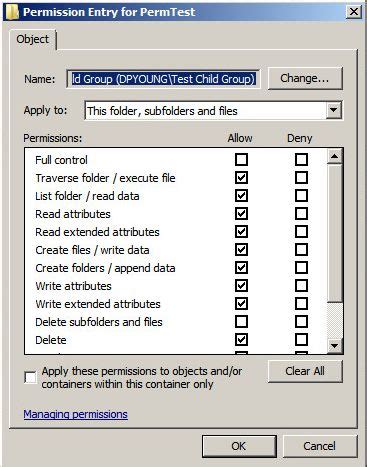This screenshot has height=467, width=367.
Task: Uncheck Allow for Read attributes
Action: [241, 214]
